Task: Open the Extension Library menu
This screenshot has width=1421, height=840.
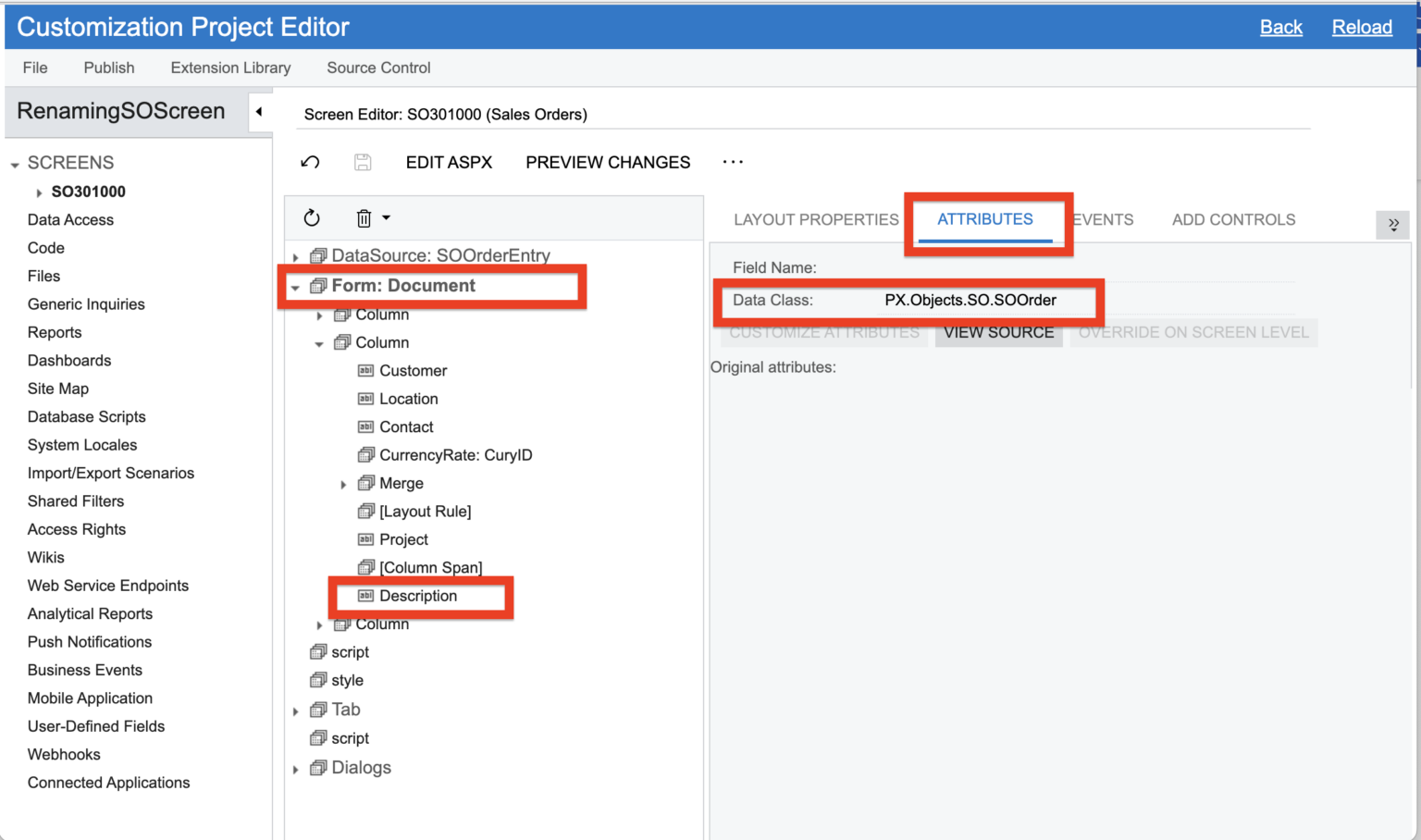Action: tap(230, 68)
